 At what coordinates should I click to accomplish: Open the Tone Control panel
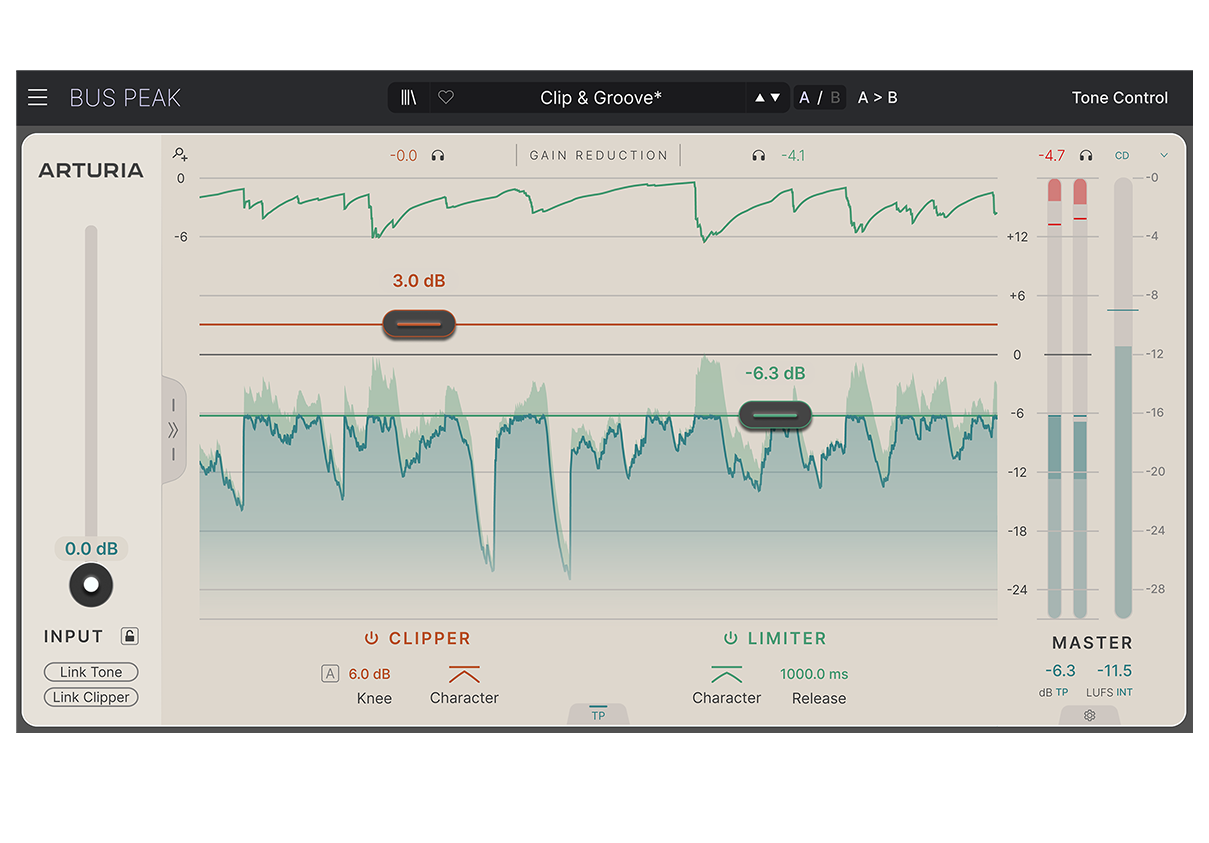1119,97
